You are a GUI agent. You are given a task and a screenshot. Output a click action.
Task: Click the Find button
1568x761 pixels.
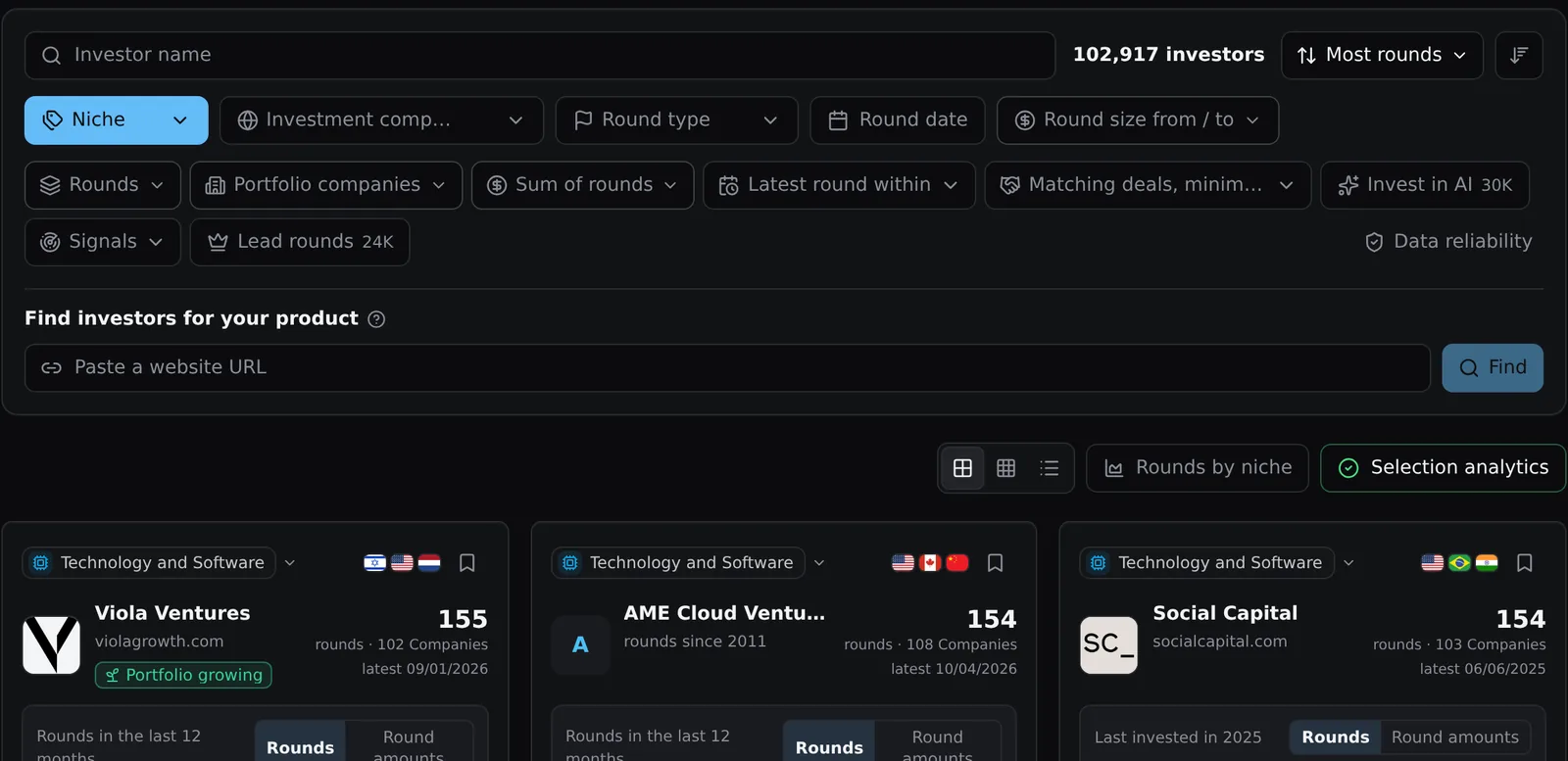(x=1493, y=368)
